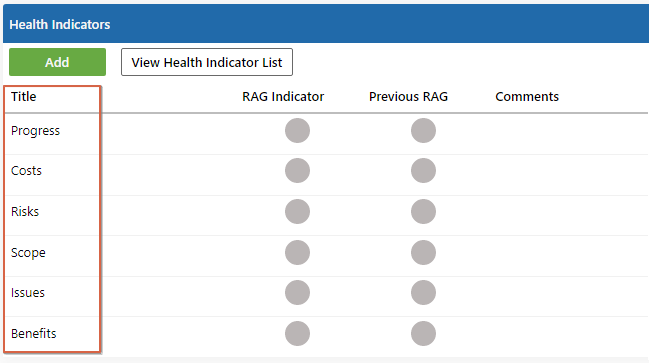Screen dimensions: 649x363
Task: Click the green Add button
Action: 58,62
